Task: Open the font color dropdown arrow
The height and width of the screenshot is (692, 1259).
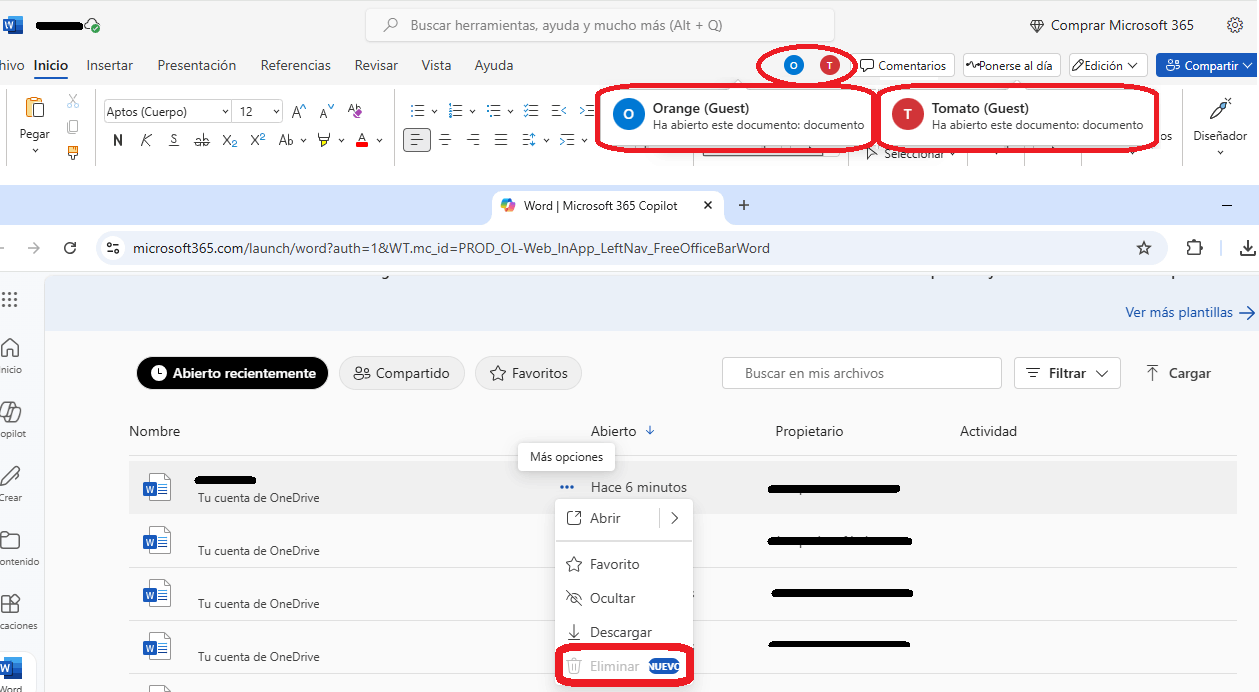Action: pos(380,141)
